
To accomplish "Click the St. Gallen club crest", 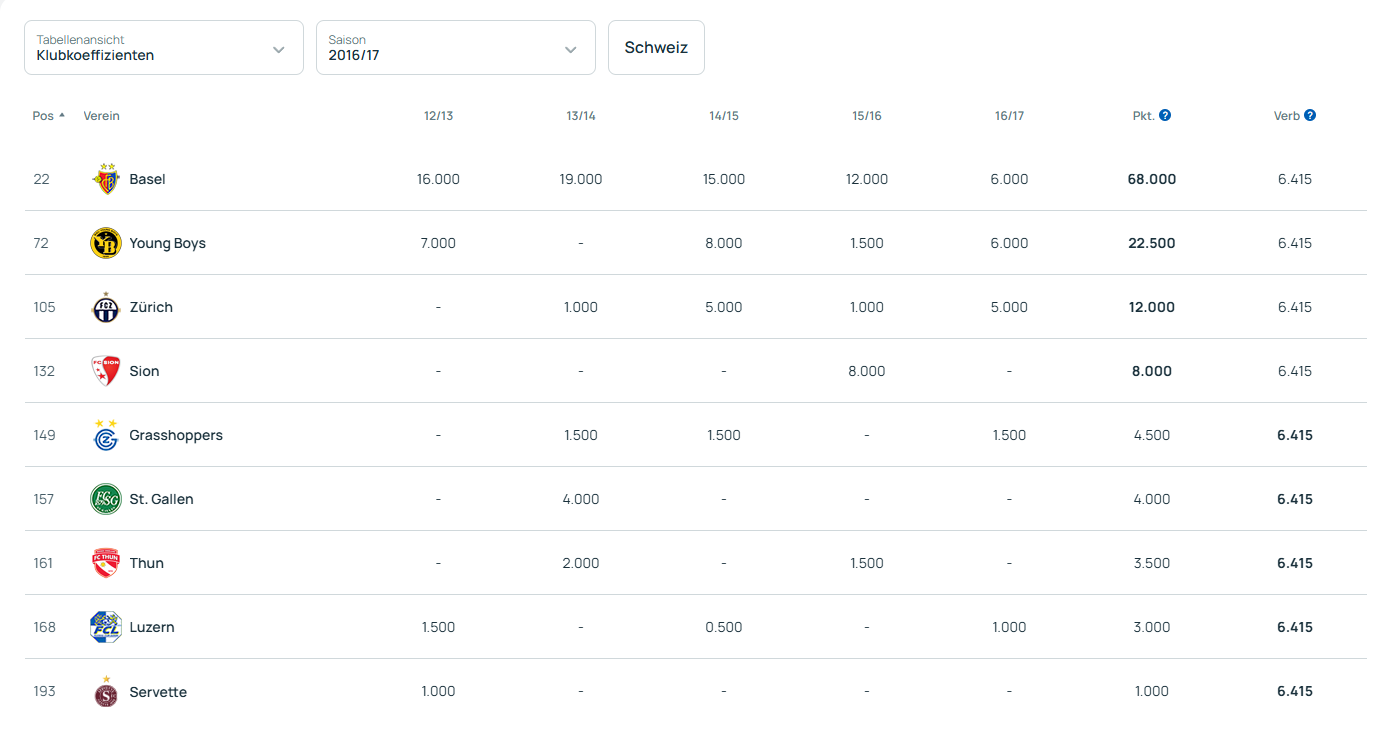I will click(106, 499).
